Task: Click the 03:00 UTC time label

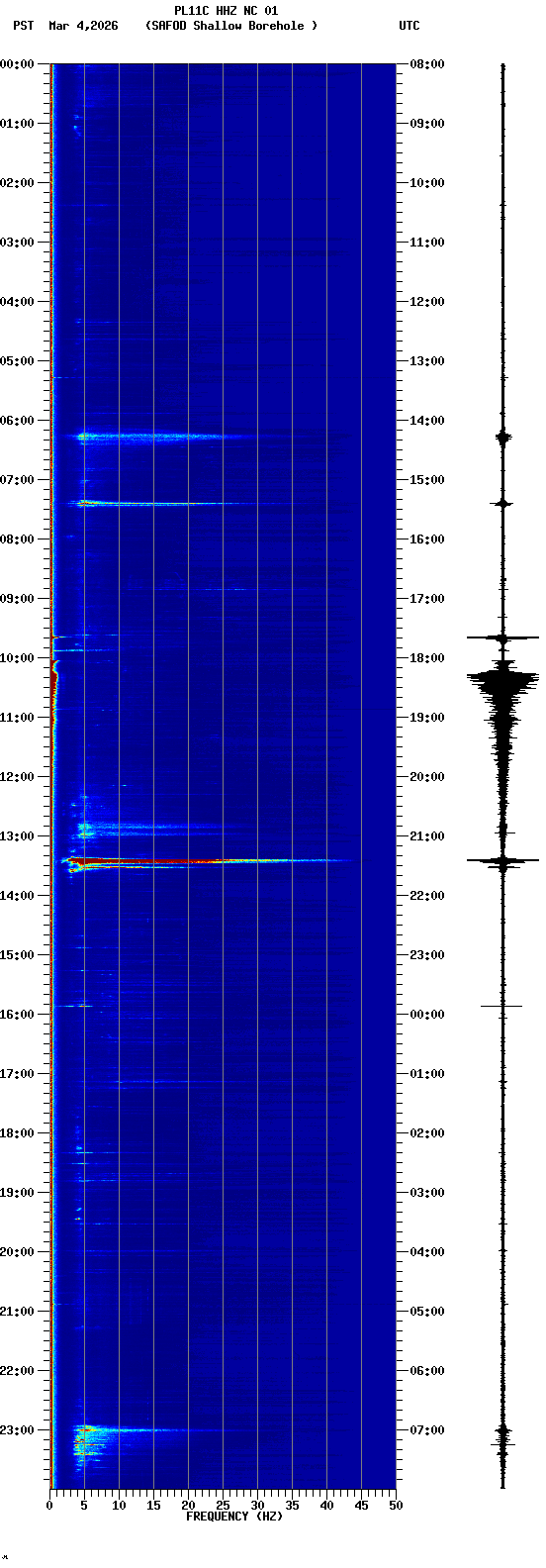Action: (x=426, y=1193)
